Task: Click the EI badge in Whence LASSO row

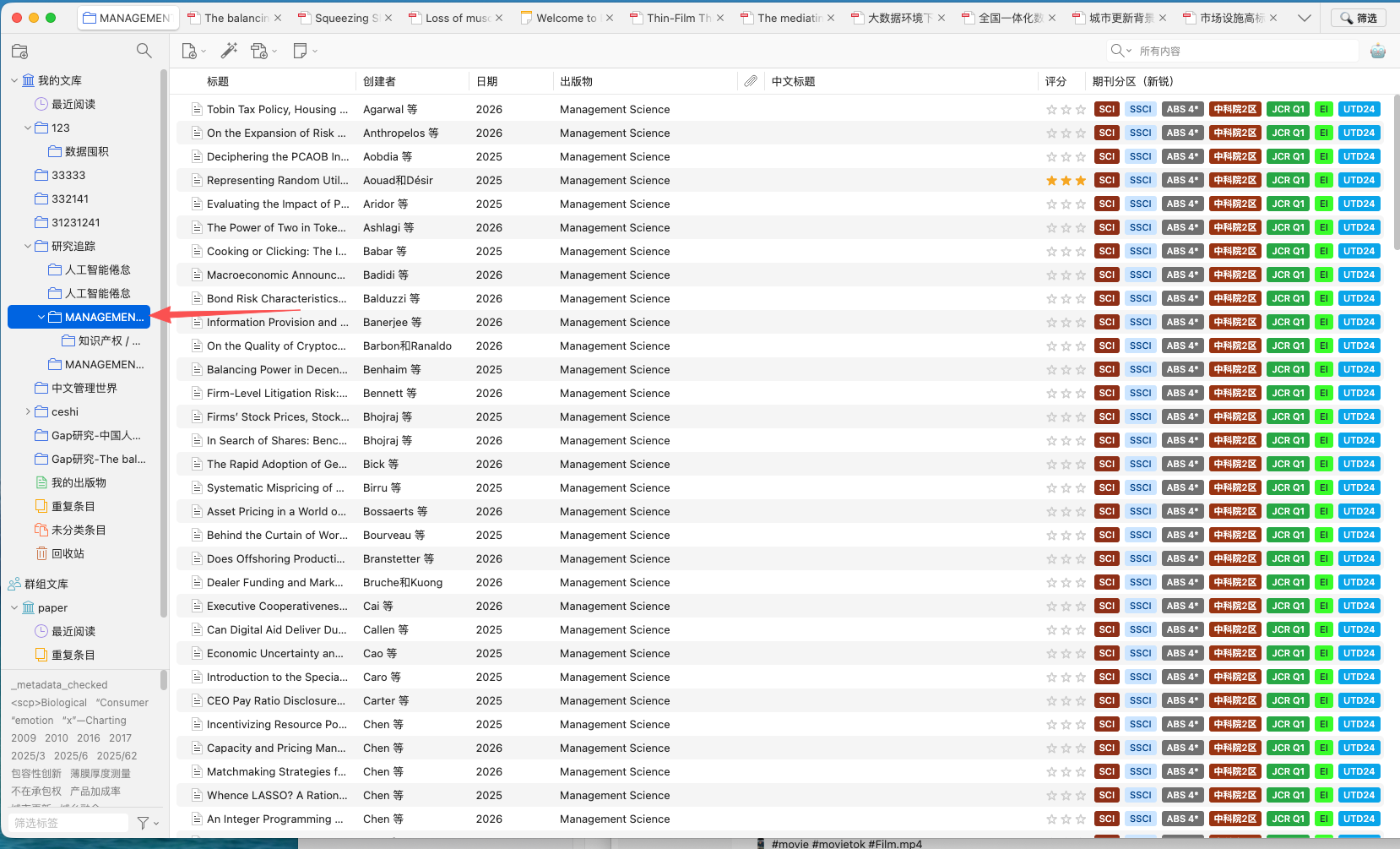Action: pyautogui.click(x=1324, y=795)
